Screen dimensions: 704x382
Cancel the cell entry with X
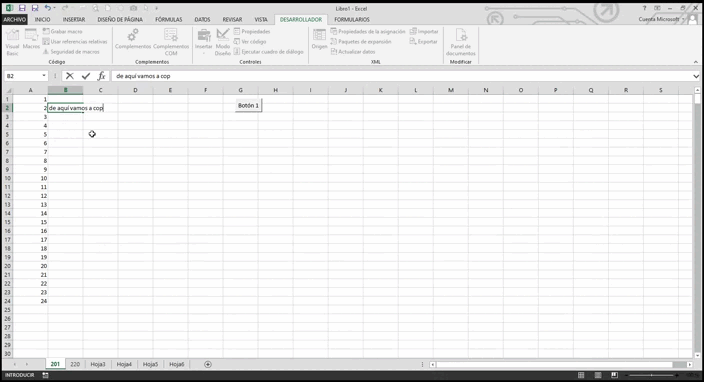tap(70, 76)
